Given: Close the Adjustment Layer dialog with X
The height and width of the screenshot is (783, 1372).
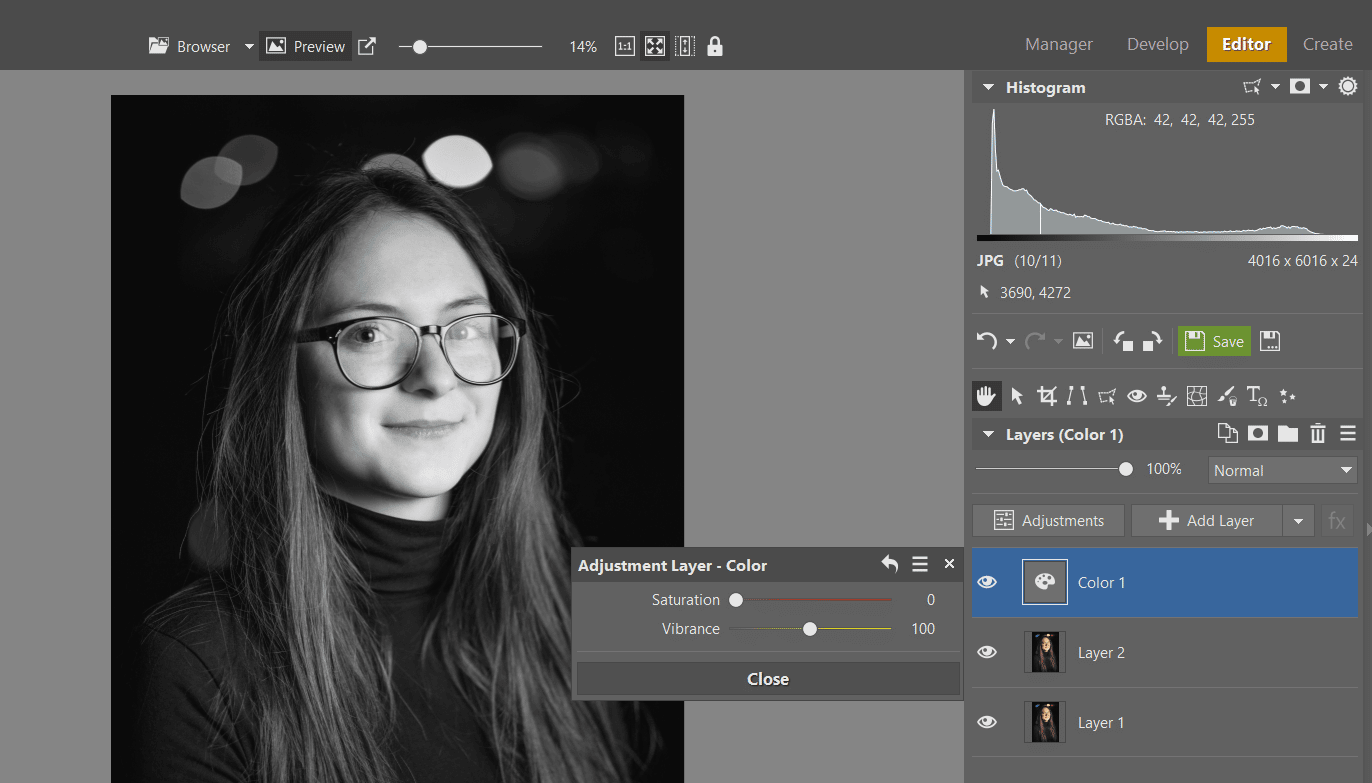Looking at the screenshot, I should pyautogui.click(x=949, y=564).
